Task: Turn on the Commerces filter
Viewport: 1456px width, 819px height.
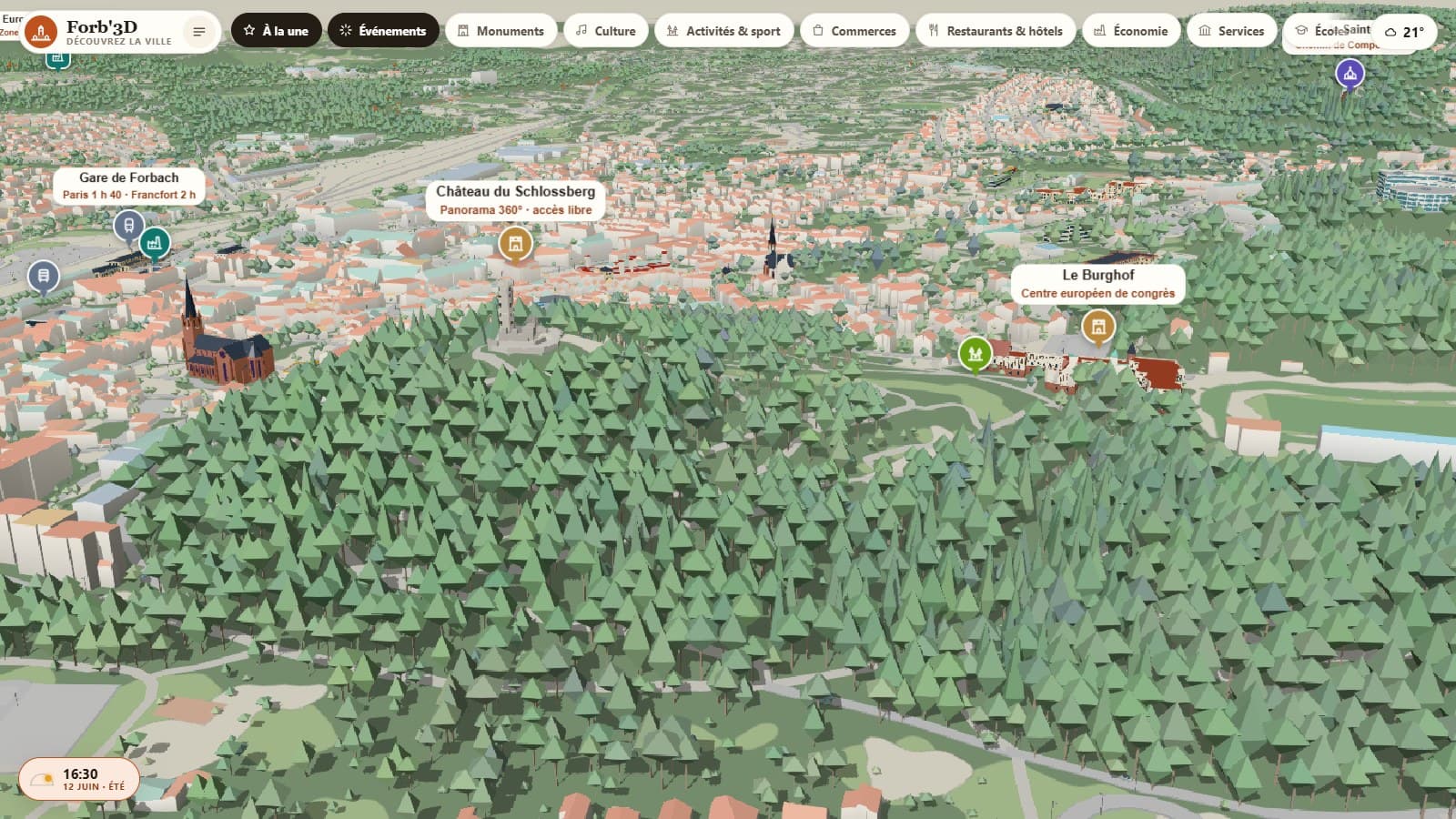Action: click(854, 30)
